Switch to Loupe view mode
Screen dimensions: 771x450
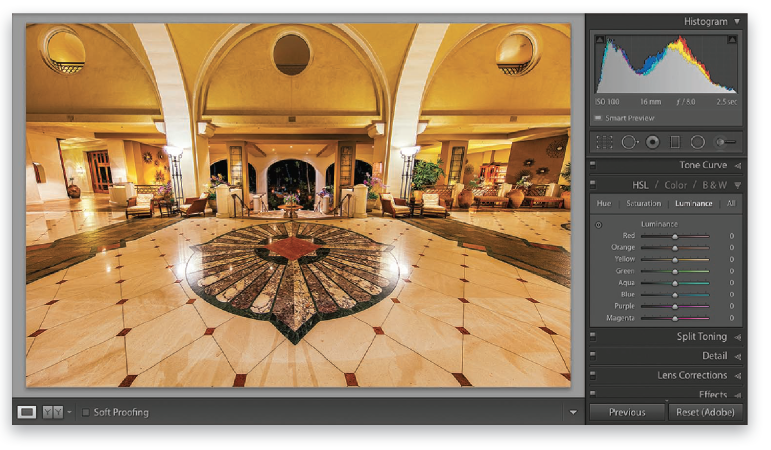(27, 412)
